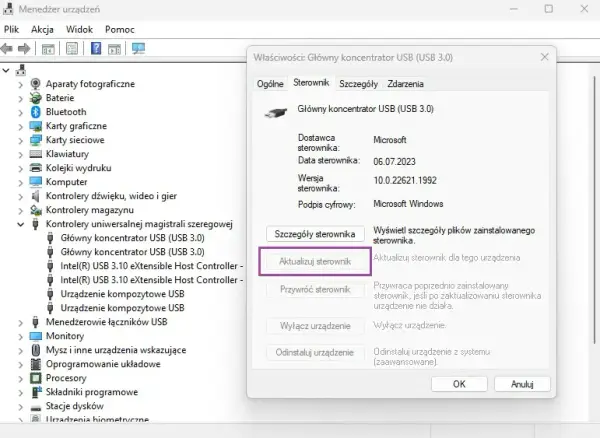This screenshot has width=600, height=438.
Task: Click the Kolejki wydruku printer icon
Action: coord(36,168)
